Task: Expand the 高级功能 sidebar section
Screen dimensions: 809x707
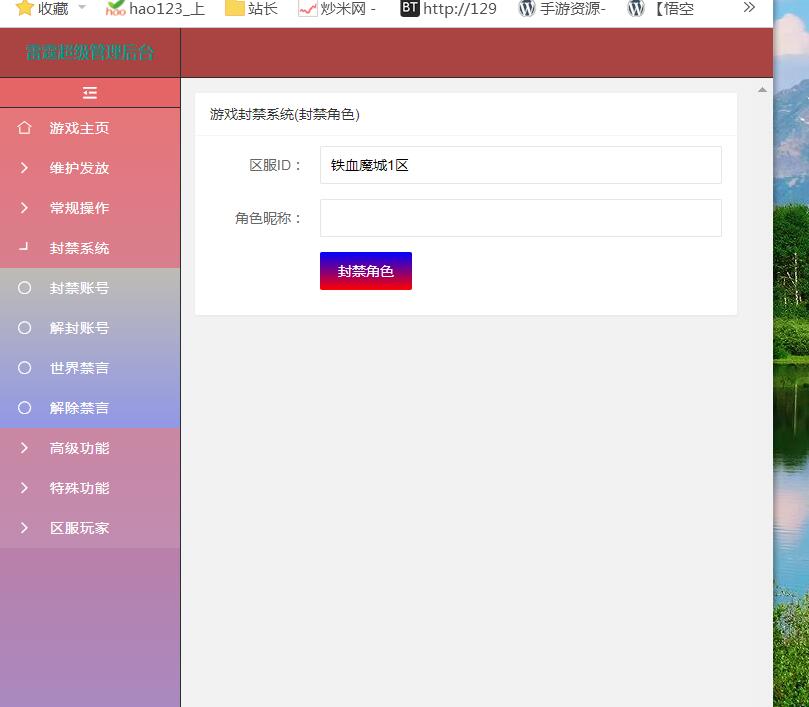Action: point(25,448)
